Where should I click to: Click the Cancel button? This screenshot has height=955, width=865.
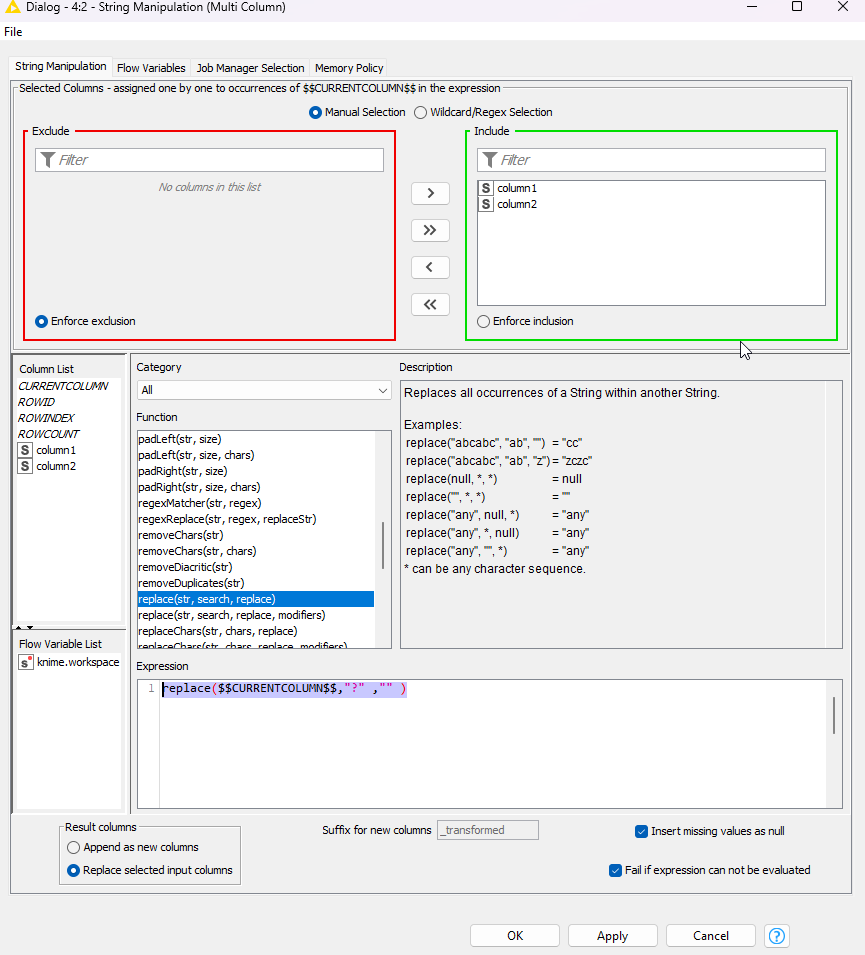click(x=710, y=936)
